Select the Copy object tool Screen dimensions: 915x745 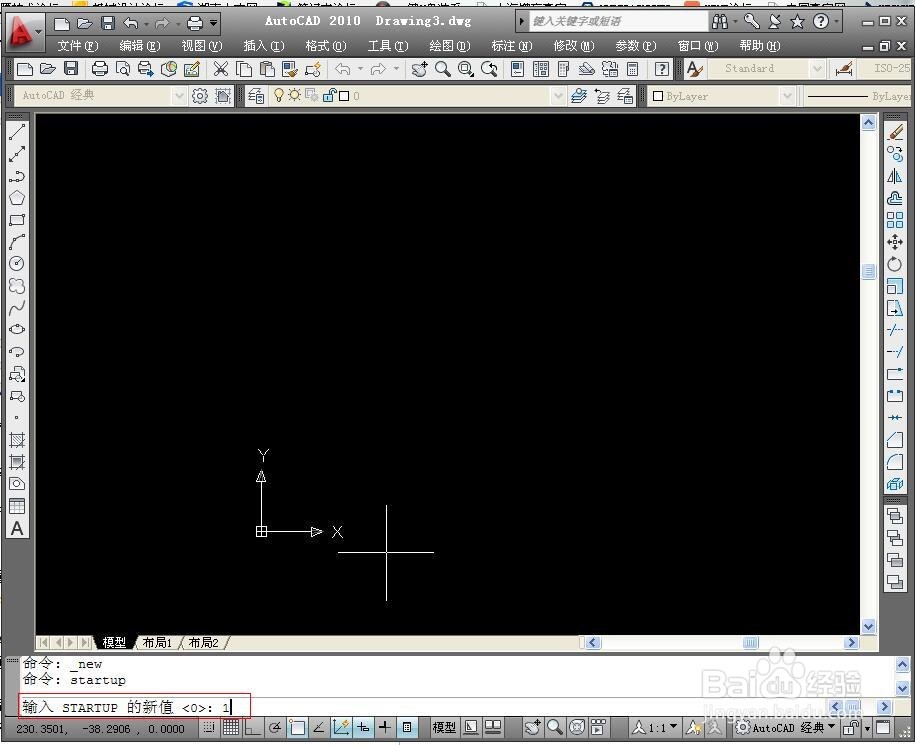tap(895, 154)
